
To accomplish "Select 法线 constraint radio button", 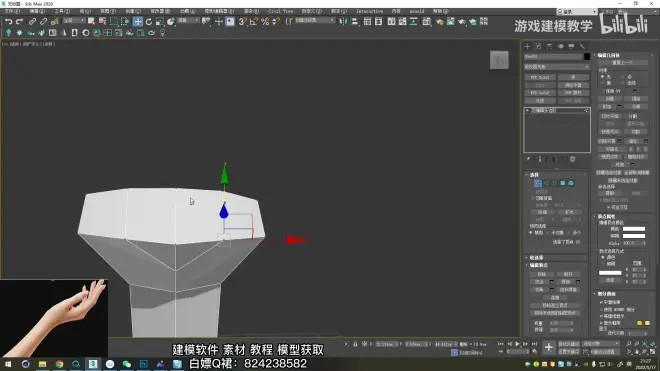I will pos(623,83).
